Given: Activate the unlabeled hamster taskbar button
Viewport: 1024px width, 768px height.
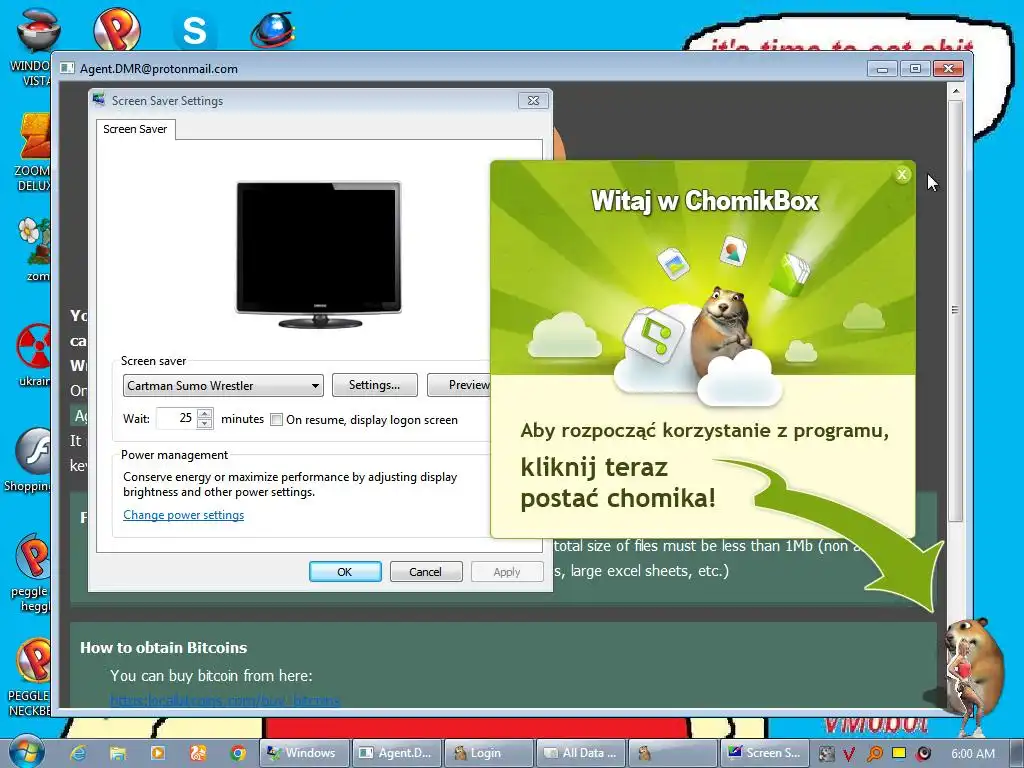Looking at the screenshot, I should (673, 753).
